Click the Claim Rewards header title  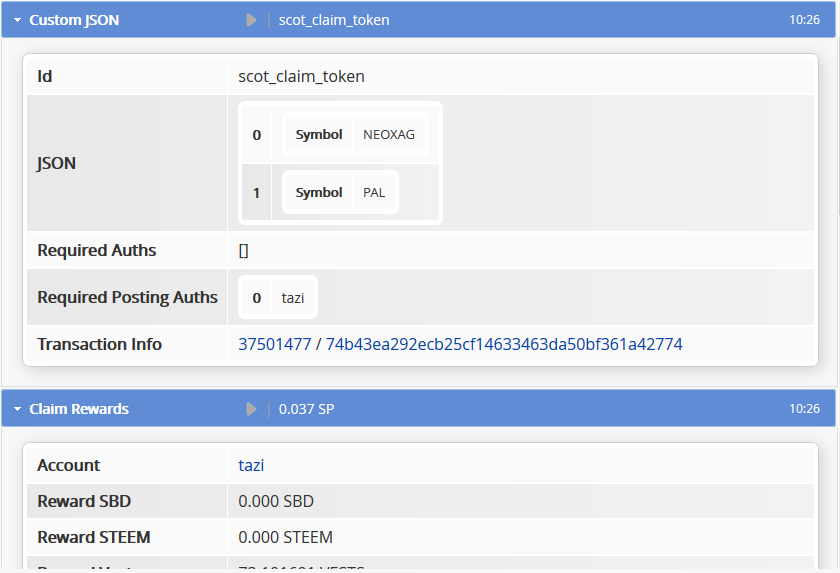click(79, 409)
